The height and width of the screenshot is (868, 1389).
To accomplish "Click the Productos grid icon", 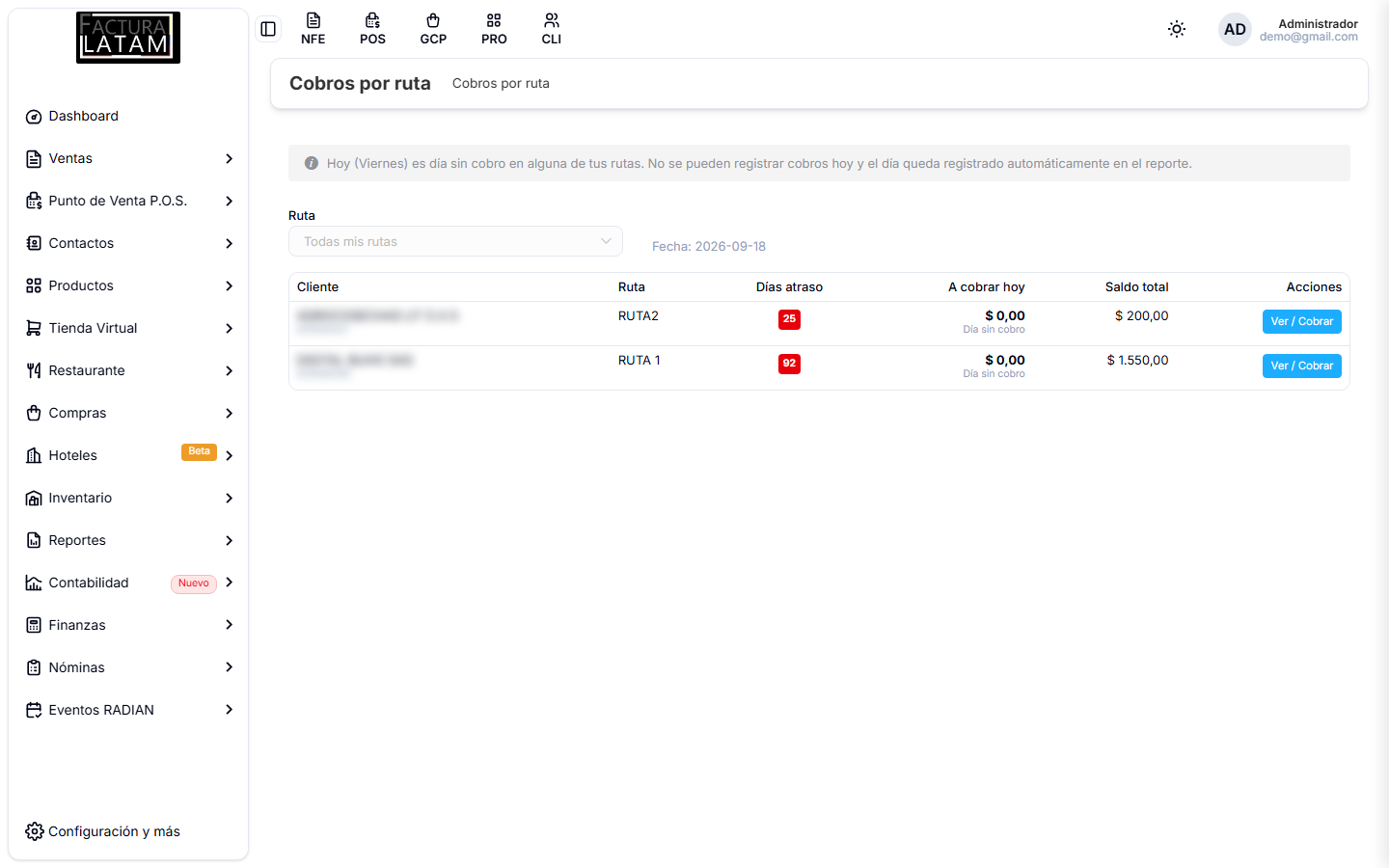I will pyautogui.click(x=34, y=285).
